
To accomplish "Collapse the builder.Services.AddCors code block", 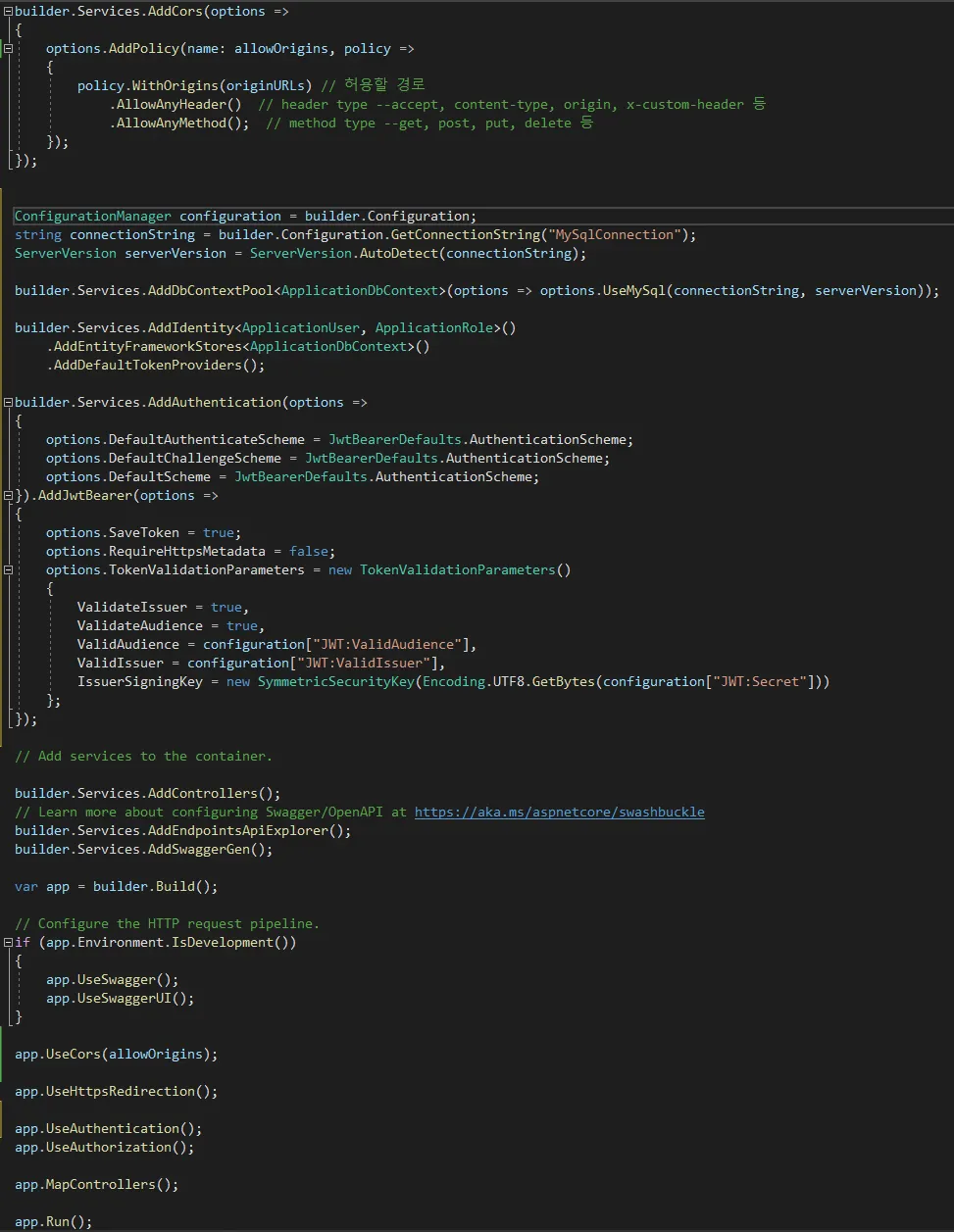I will (8, 12).
